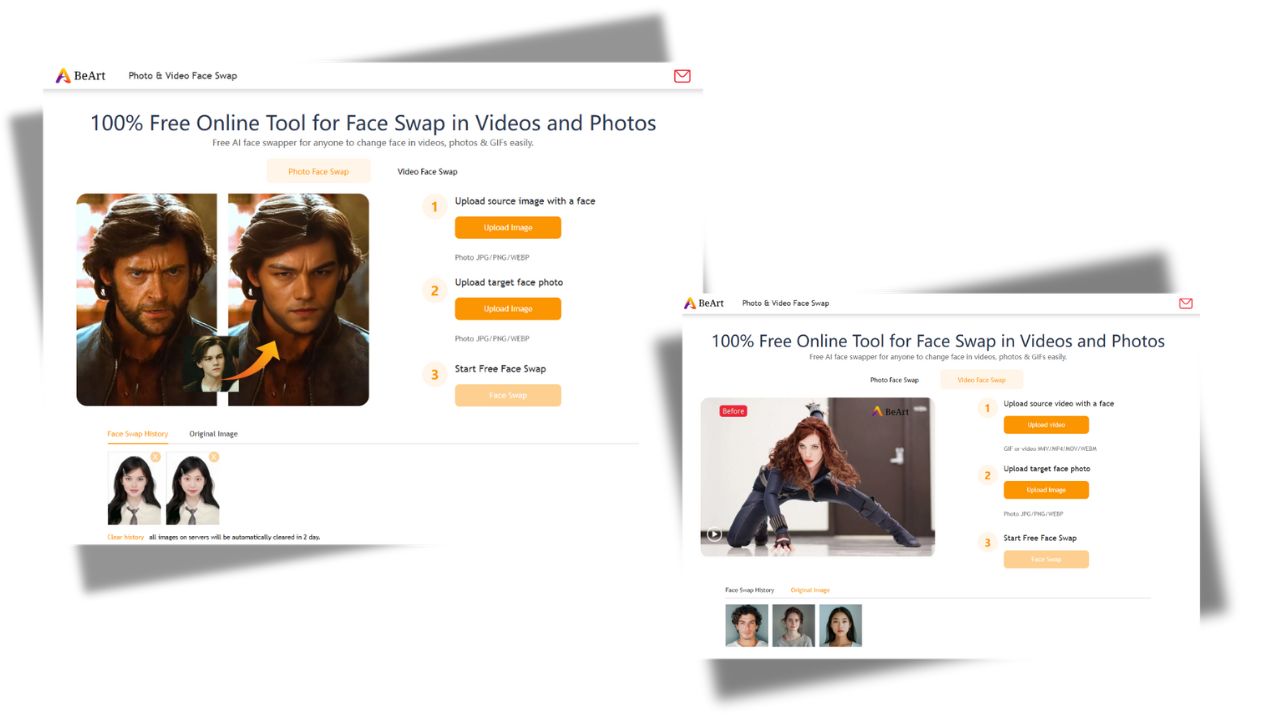Click 'Start Free Face Swap' text on photo page
The height and width of the screenshot is (720, 1280).
(500, 369)
